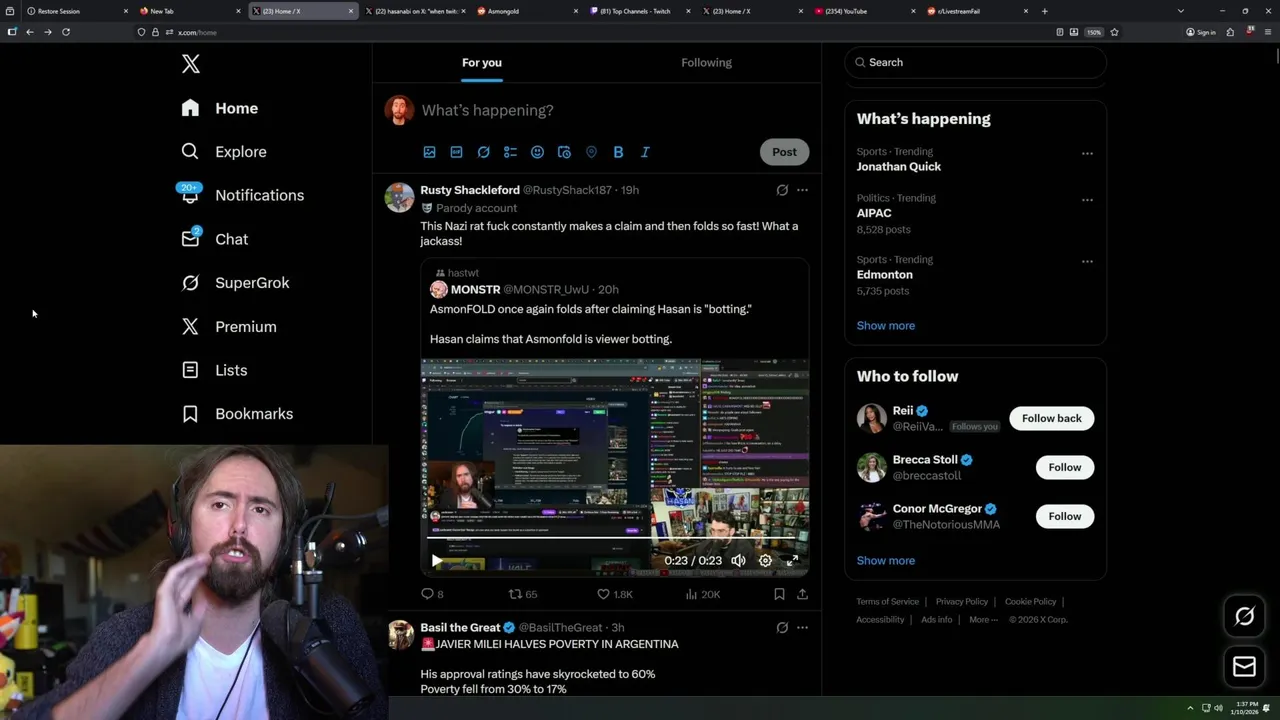
Task: Add a GIF to the post
Action: click(456, 152)
